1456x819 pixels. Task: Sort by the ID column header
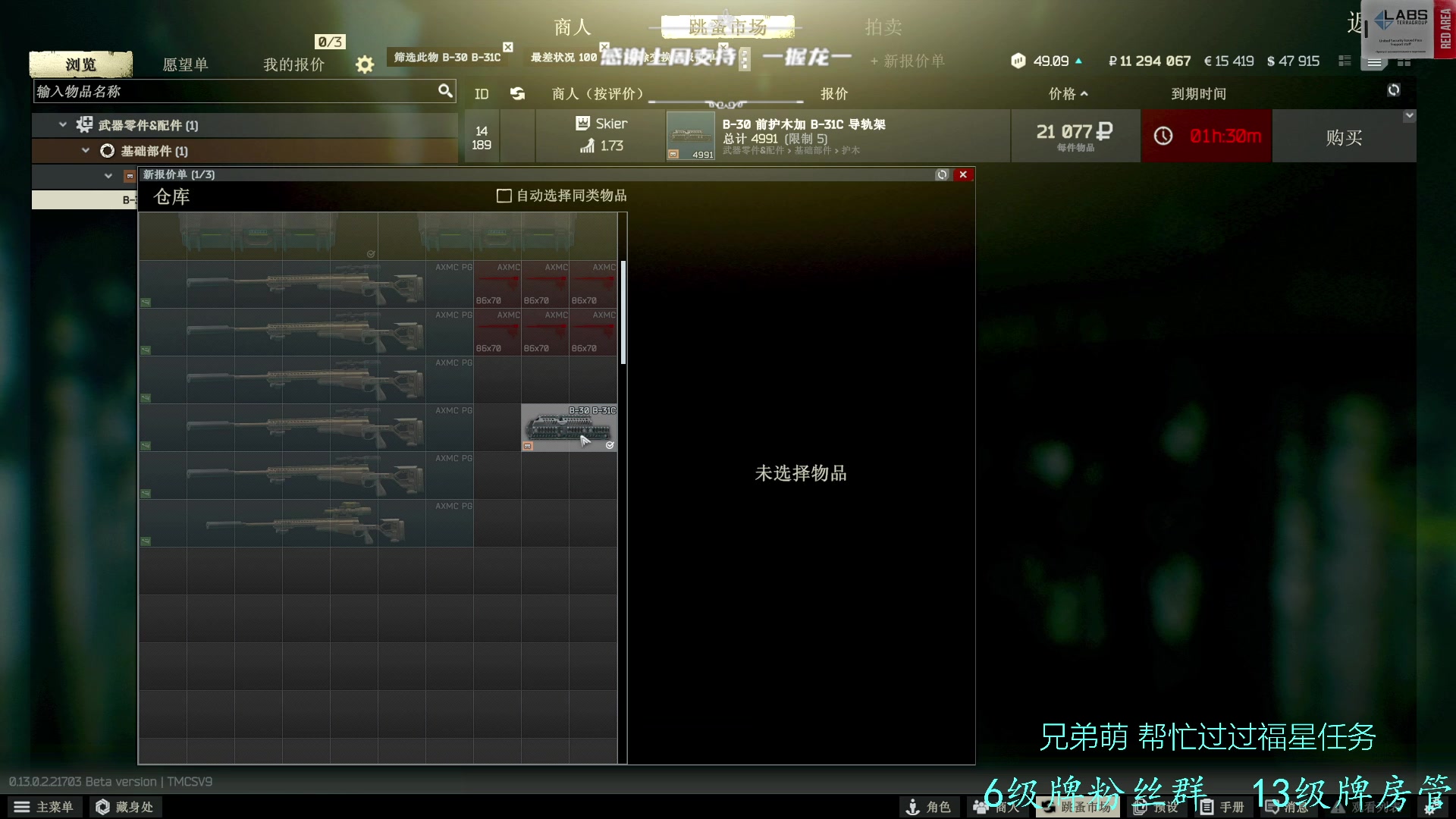[x=482, y=93]
